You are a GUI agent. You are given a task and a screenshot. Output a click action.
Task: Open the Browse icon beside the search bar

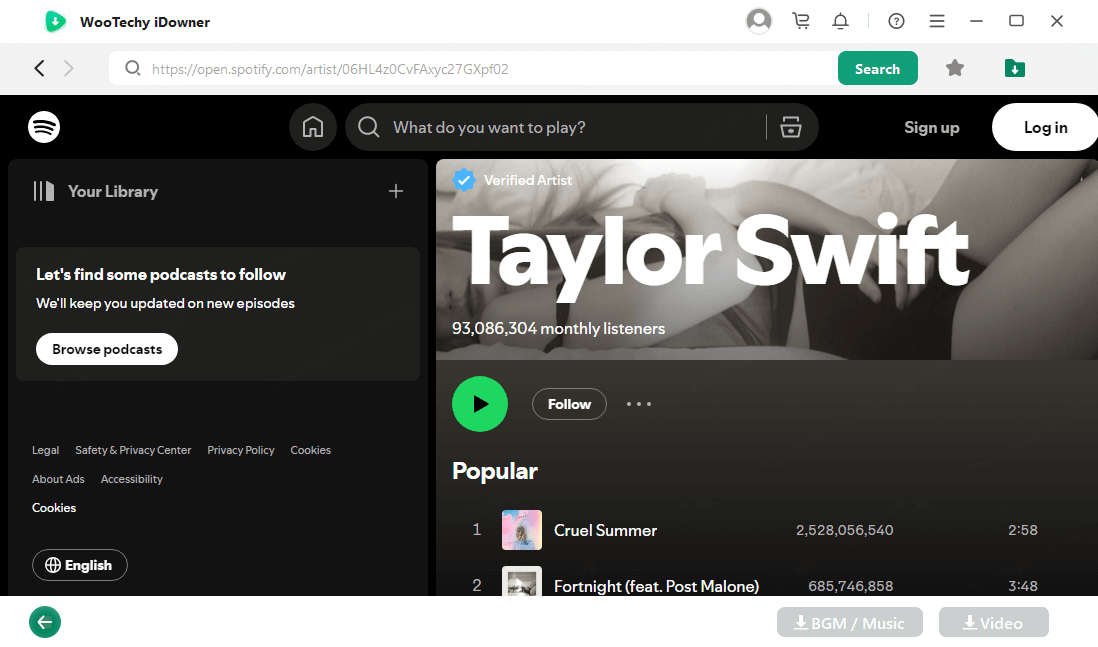[791, 127]
